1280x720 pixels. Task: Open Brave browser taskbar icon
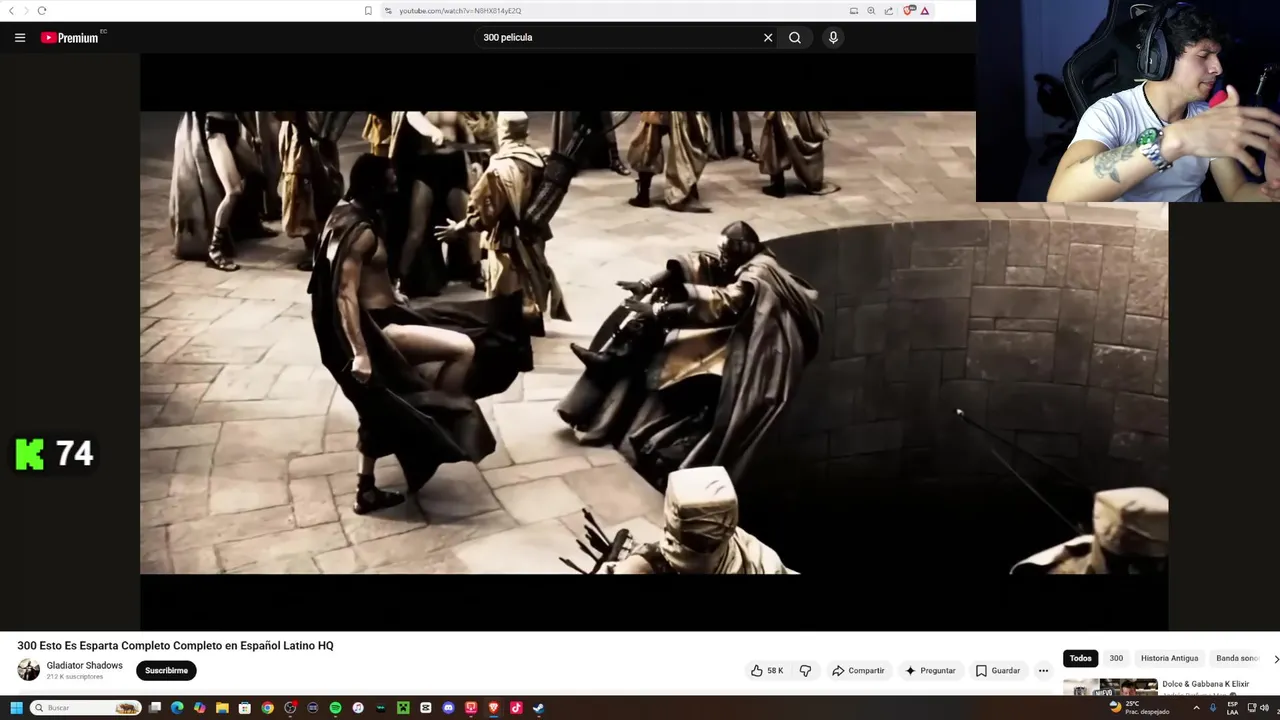coord(493,708)
